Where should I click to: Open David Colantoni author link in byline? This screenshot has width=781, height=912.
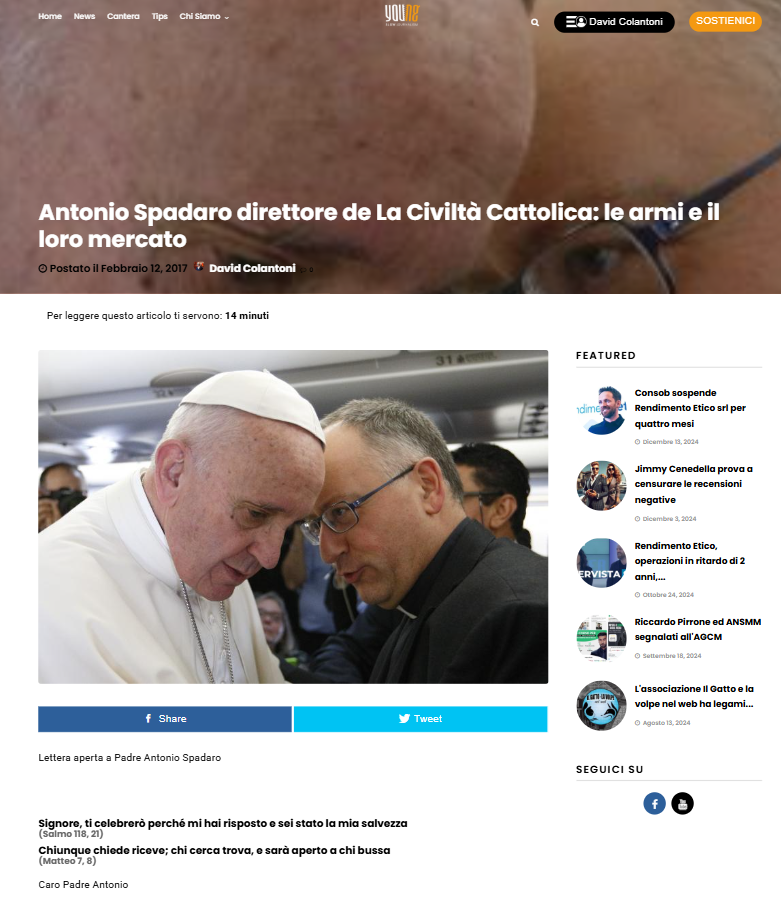(x=252, y=268)
